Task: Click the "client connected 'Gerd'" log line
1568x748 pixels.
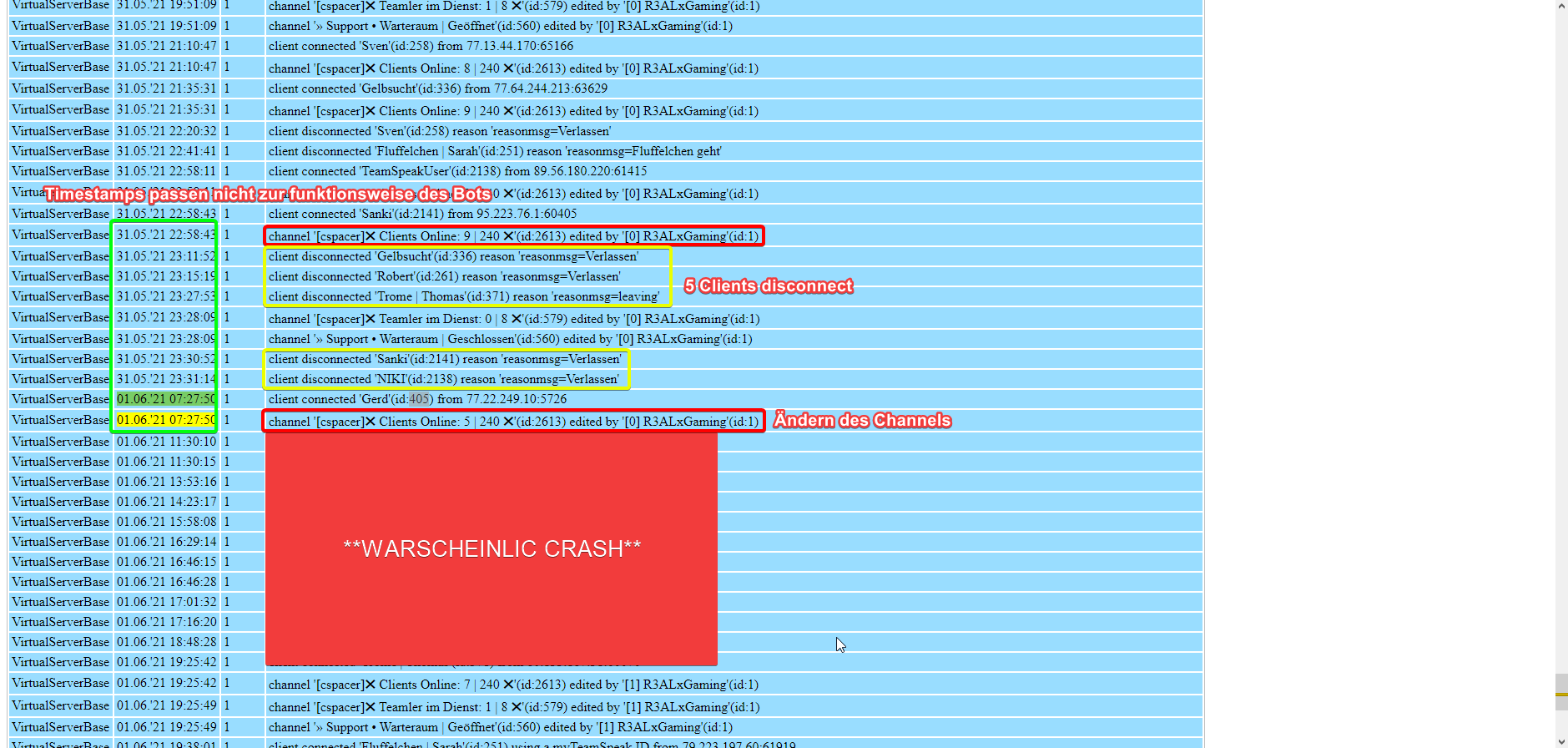Action: coord(417,399)
